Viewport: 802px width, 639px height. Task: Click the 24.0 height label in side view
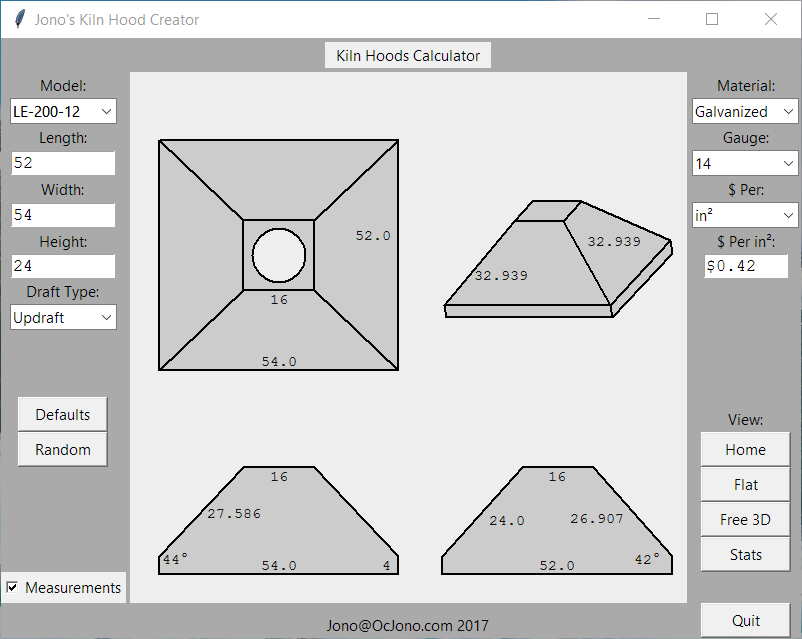[506, 520]
